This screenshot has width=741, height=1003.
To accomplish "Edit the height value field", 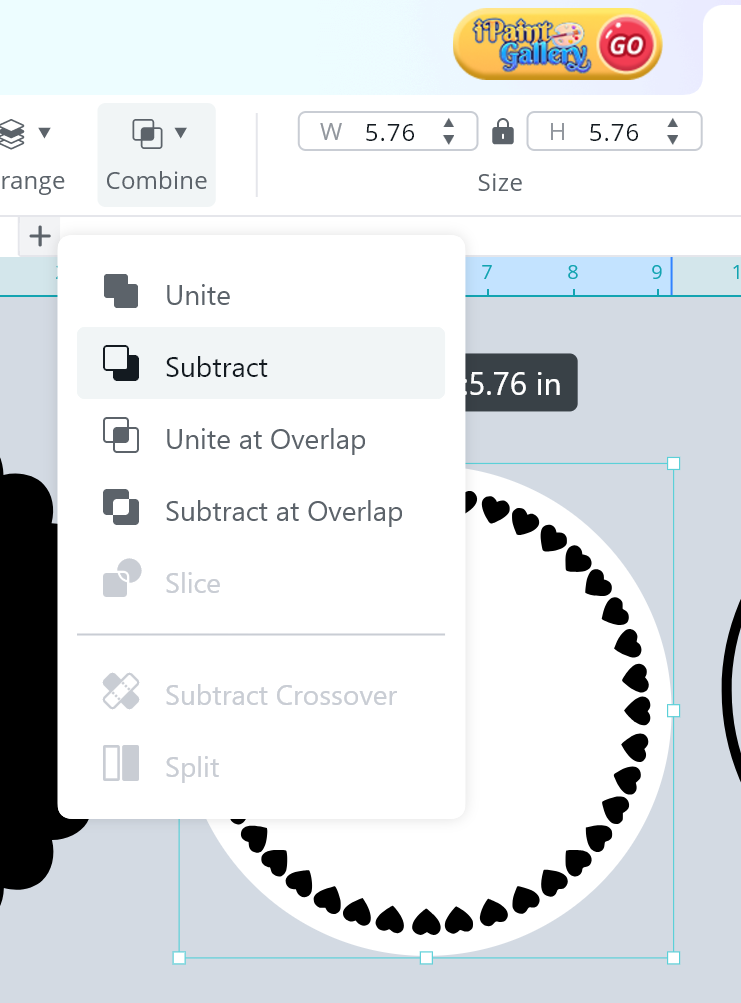I will 613,132.
